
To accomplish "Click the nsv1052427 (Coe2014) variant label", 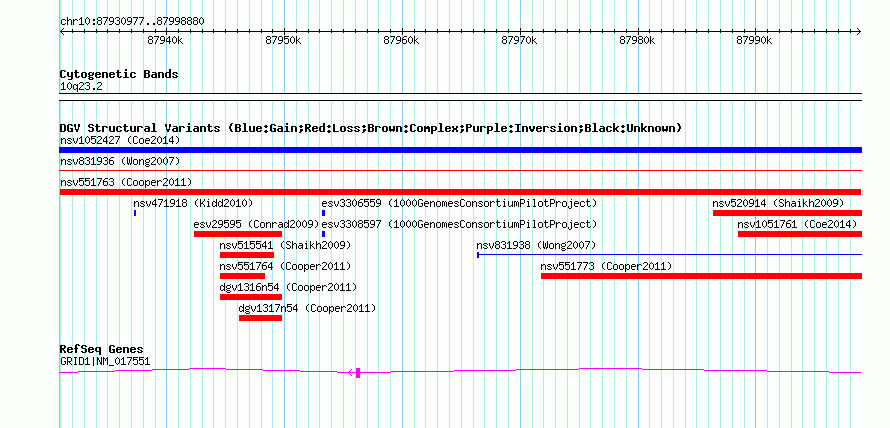I will tap(120, 140).
